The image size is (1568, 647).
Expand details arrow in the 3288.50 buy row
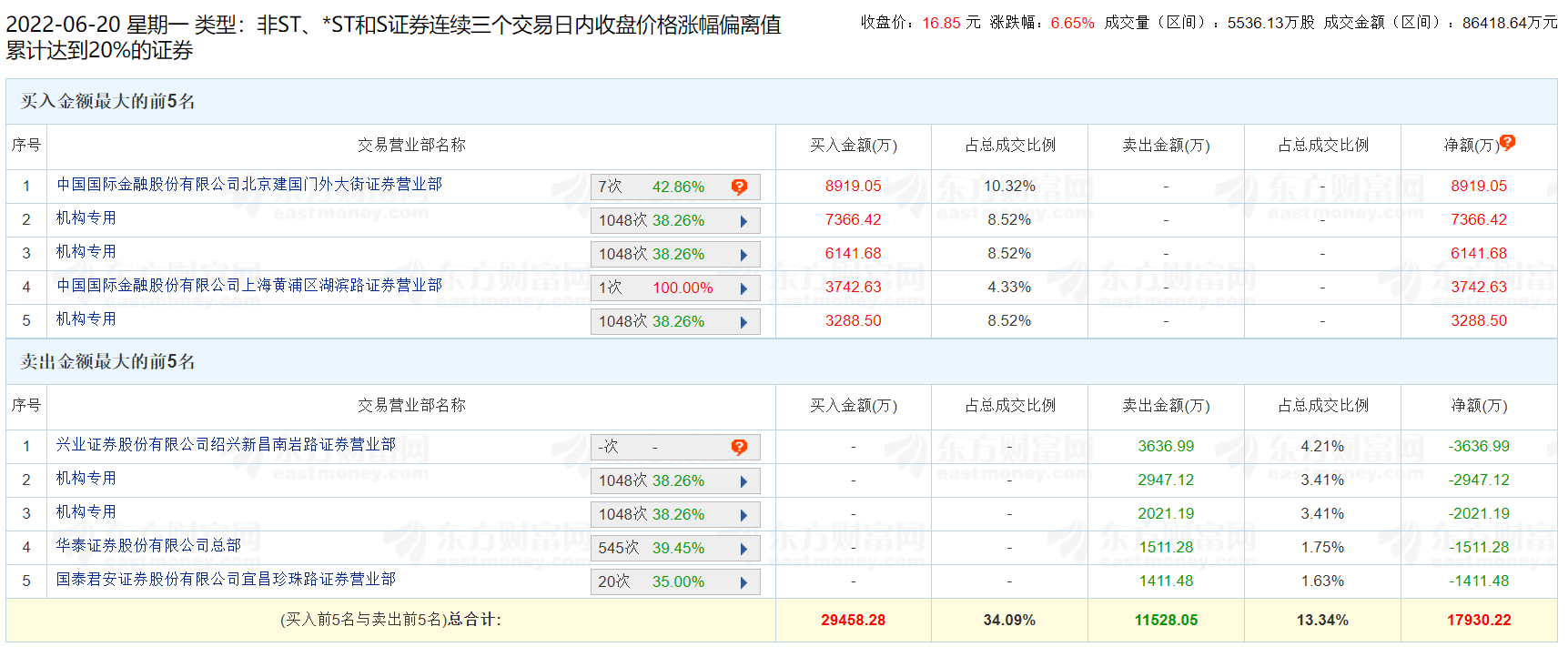(x=744, y=322)
